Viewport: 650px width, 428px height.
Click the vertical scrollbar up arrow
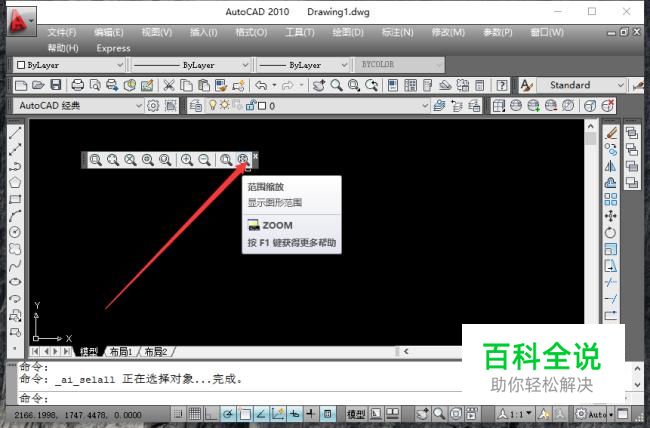pyautogui.click(x=591, y=126)
